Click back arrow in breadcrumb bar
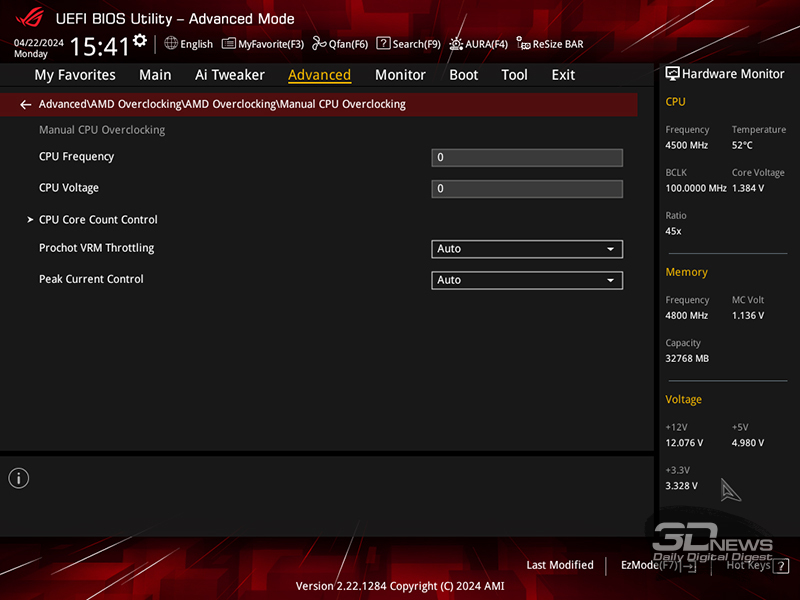800x600 pixels. tap(26, 105)
